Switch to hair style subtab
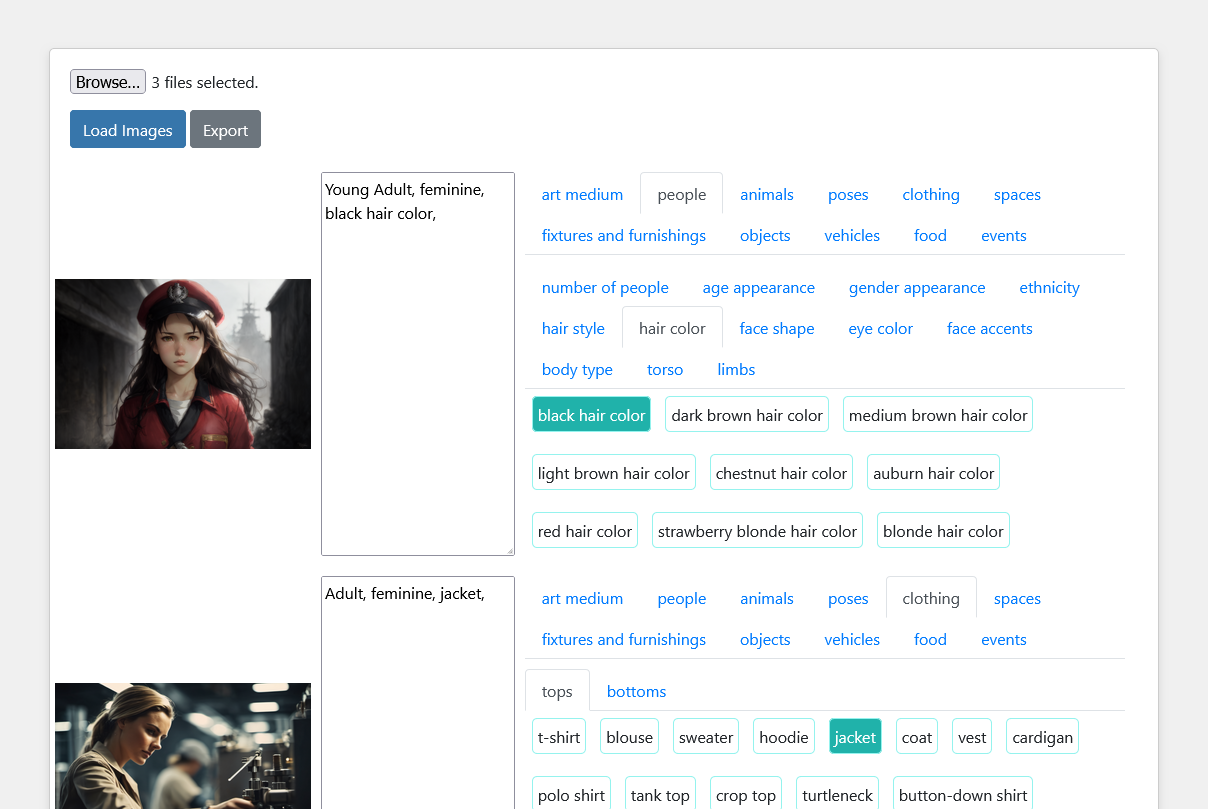The width and height of the screenshot is (1208, 809). tap(573, 328)
